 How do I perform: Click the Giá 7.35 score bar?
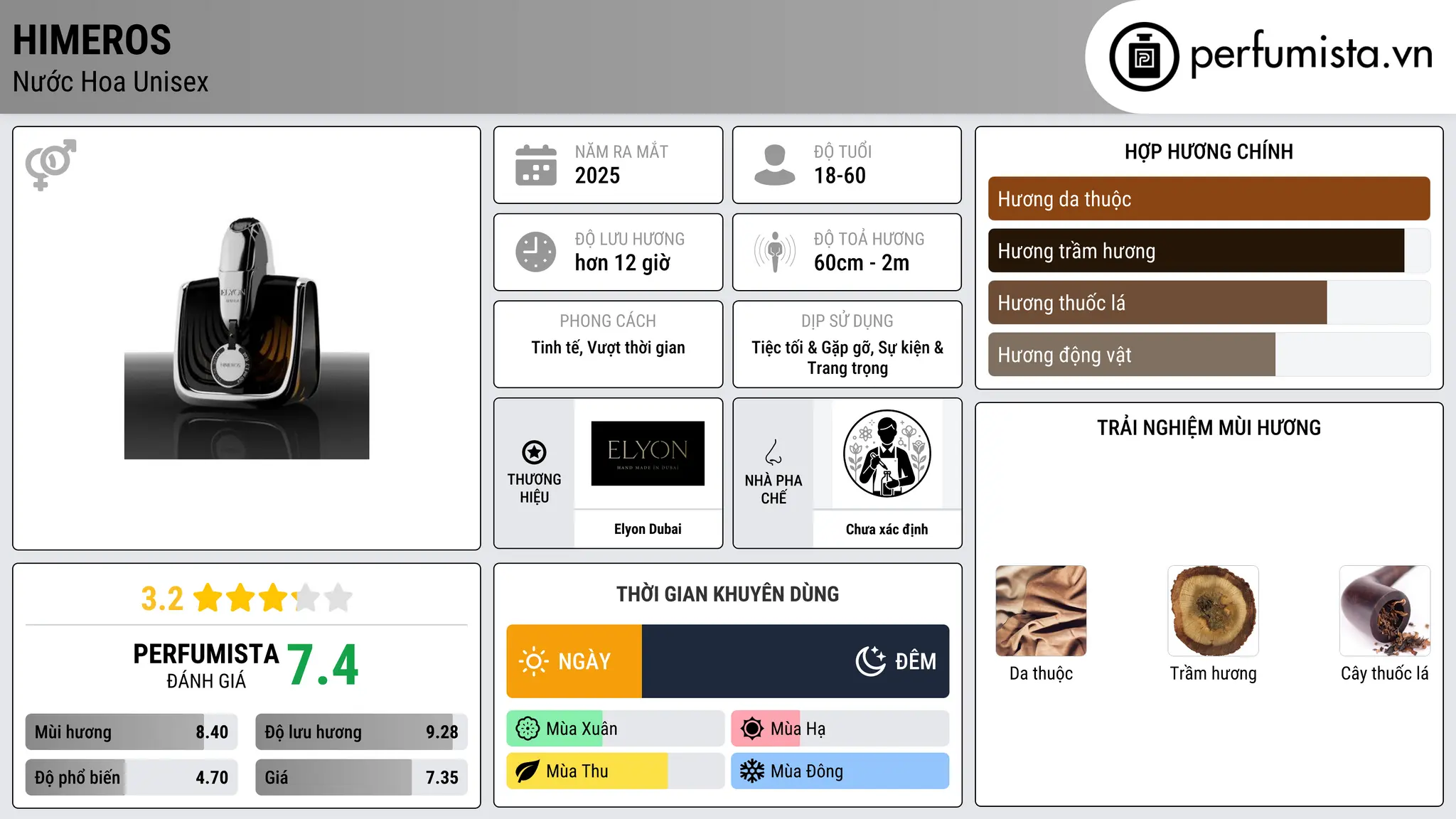(361, 777)
